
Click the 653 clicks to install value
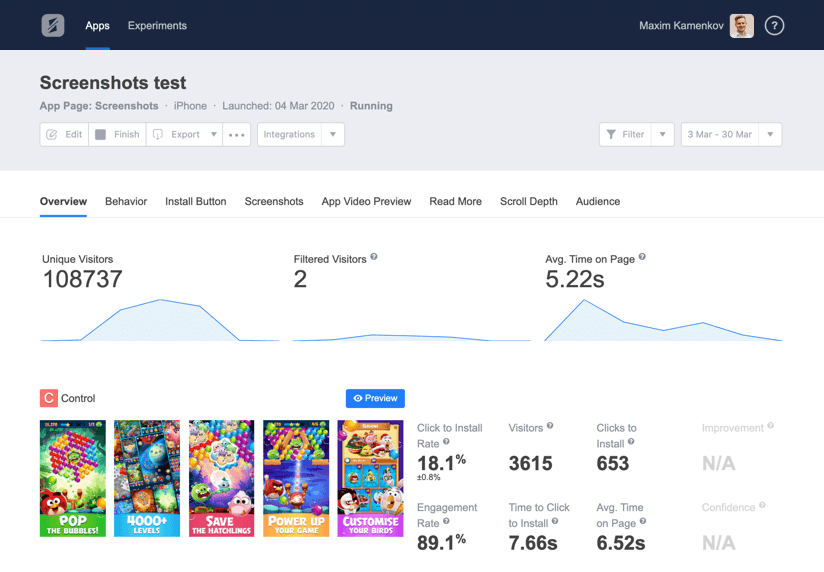(613, 464)
